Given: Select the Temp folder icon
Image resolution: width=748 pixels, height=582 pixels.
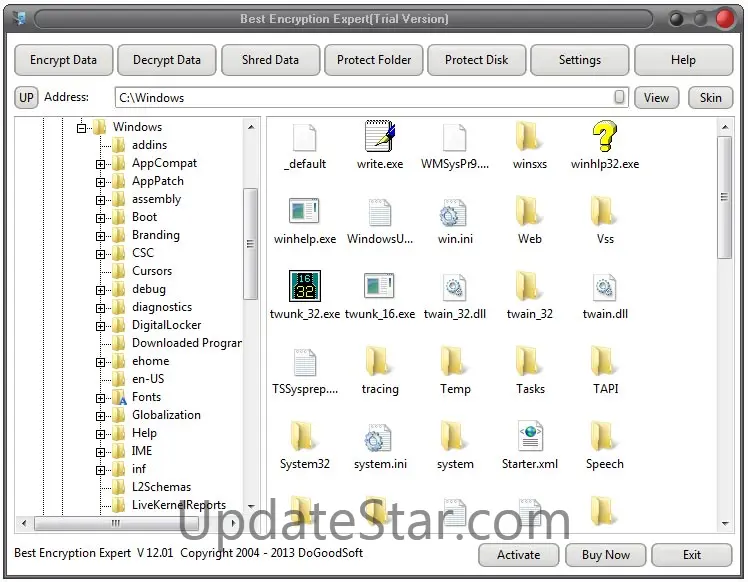Looking at the screenshot, I should click(453, 361).
